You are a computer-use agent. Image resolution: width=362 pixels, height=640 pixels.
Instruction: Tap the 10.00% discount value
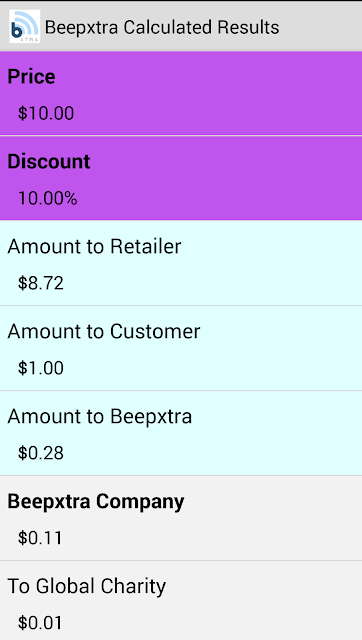(47, 198)
